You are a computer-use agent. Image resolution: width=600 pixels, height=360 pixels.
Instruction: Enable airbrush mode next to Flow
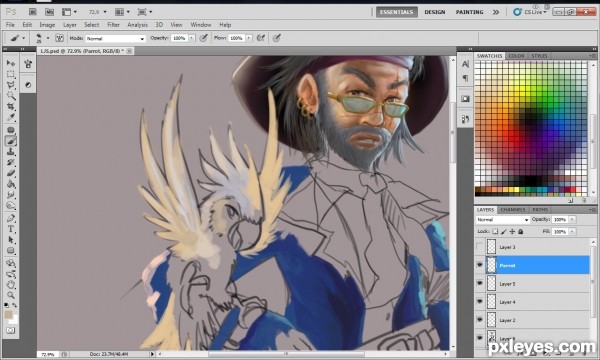tap(261, 38)
